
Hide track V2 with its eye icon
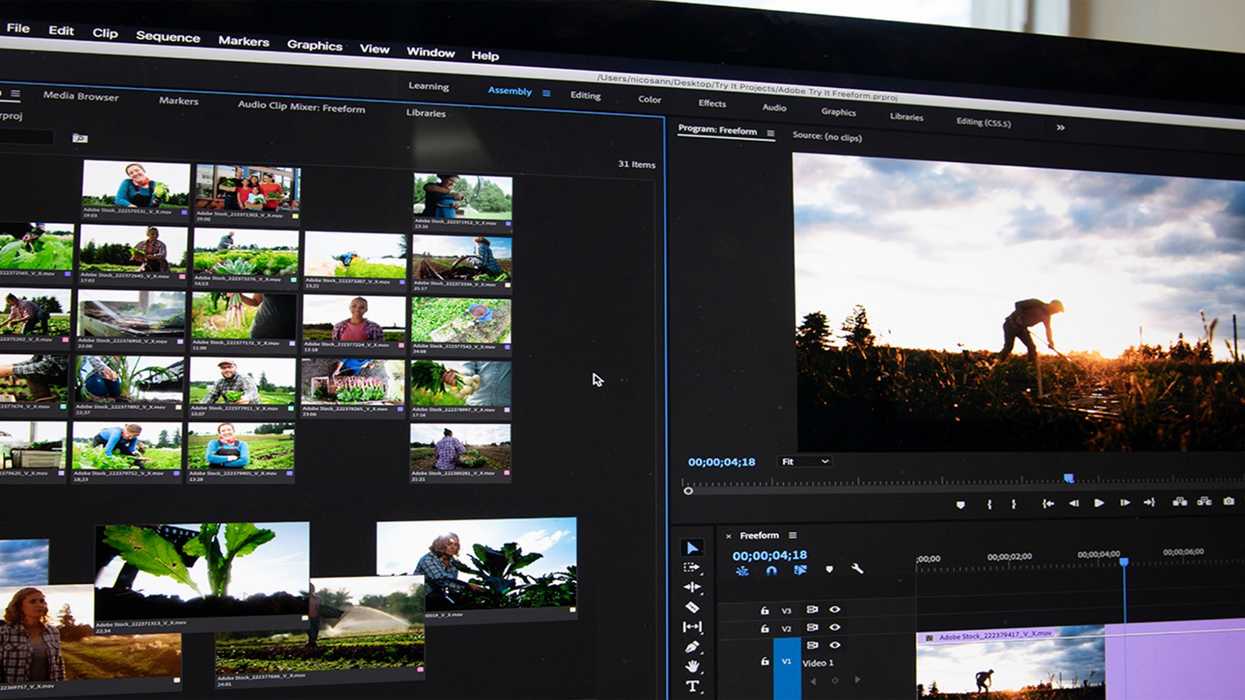[x=834, y=628]
